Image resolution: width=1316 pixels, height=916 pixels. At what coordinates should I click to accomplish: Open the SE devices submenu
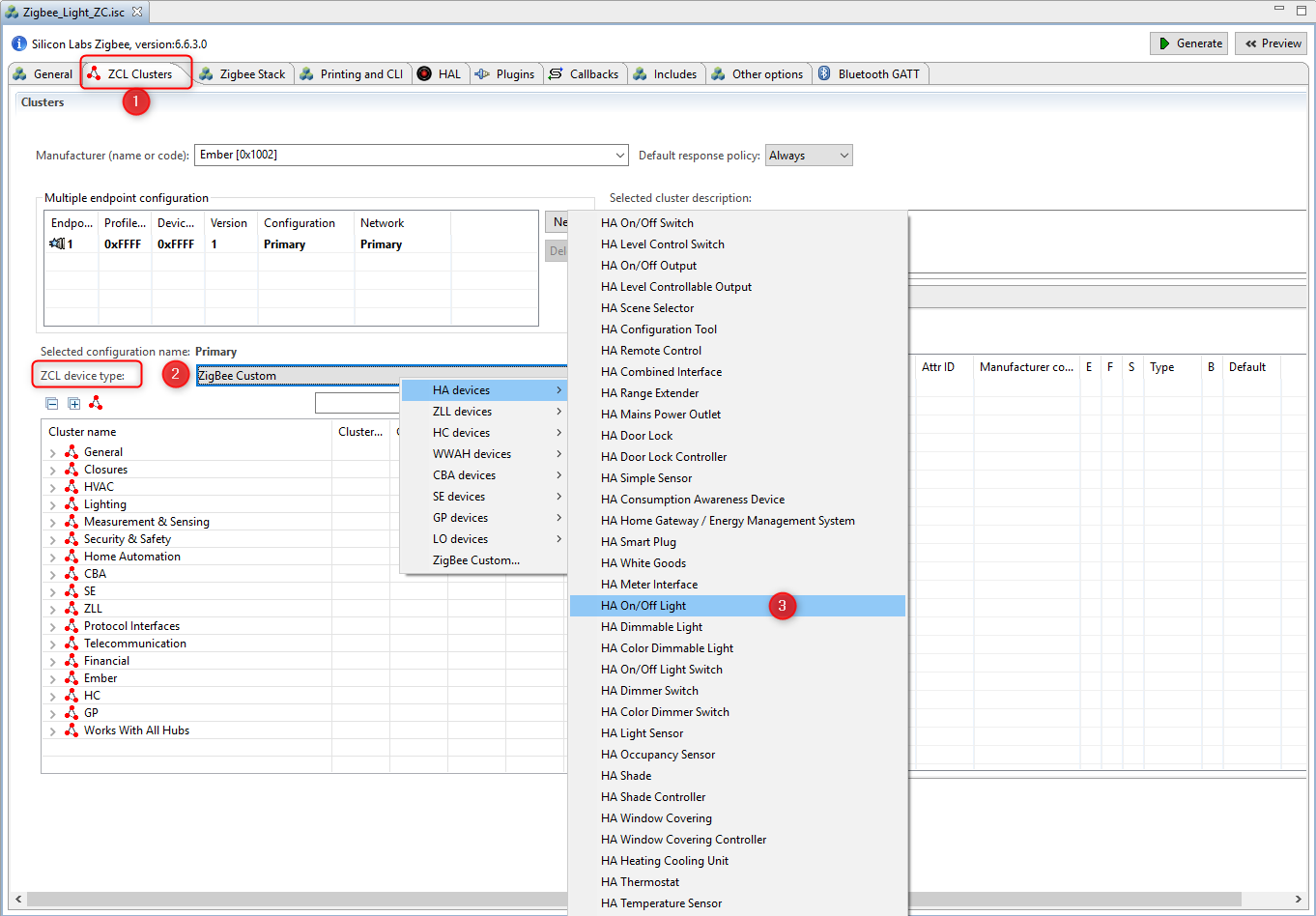[483, 497]
